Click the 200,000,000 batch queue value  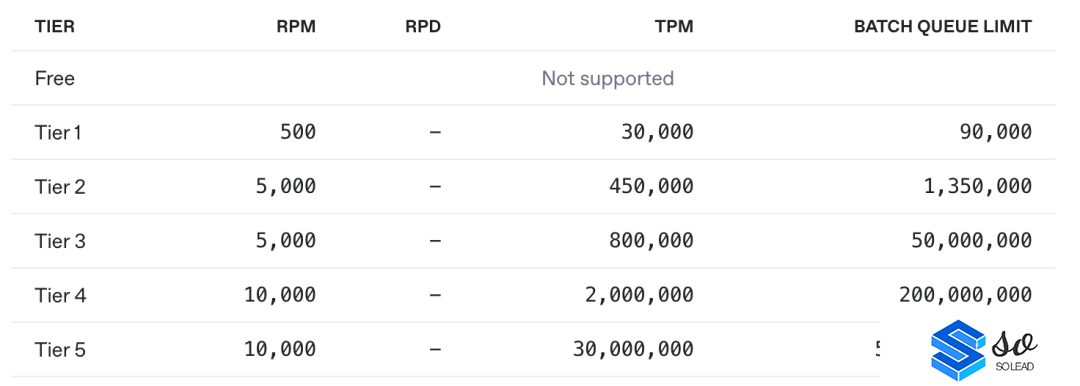(x=966, y=295)
